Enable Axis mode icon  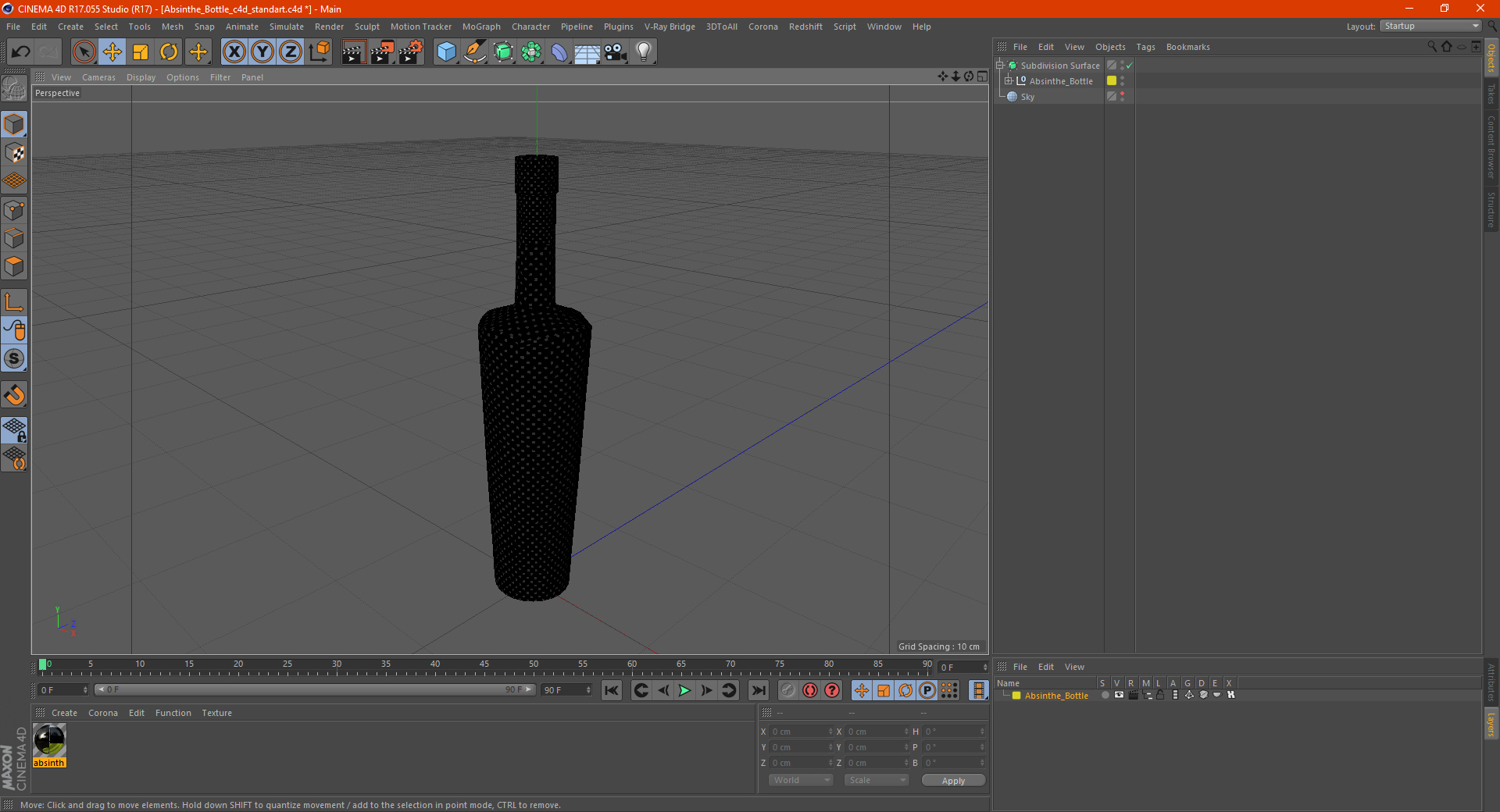[x=14, y=302]
